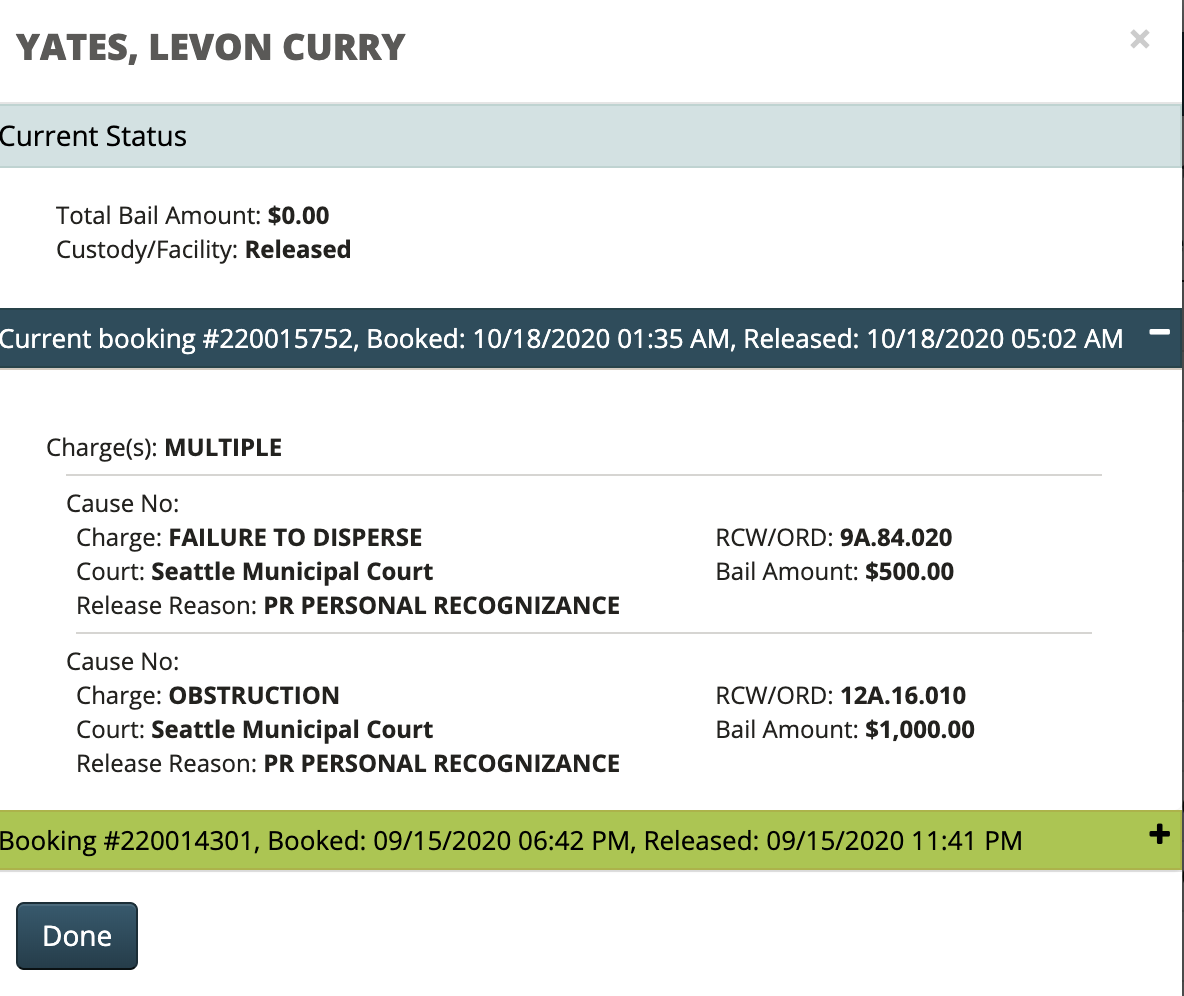Click RCW/ORD code 12A.16.010
The width and height of the screenshot is (1184, 996).
(x=903, y=695)
